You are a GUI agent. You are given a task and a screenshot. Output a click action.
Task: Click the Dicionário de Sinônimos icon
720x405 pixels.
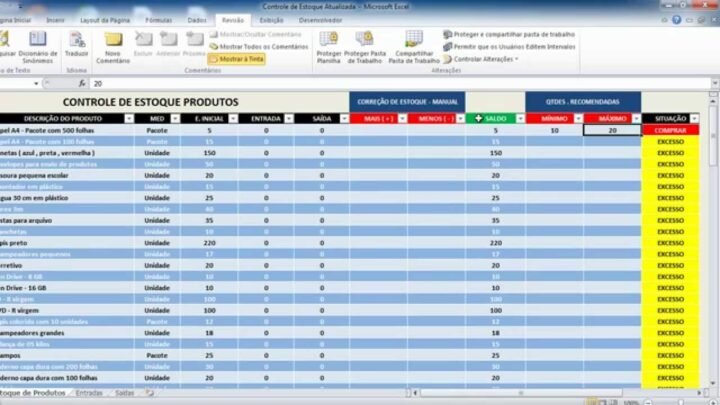tap(38, 43)
